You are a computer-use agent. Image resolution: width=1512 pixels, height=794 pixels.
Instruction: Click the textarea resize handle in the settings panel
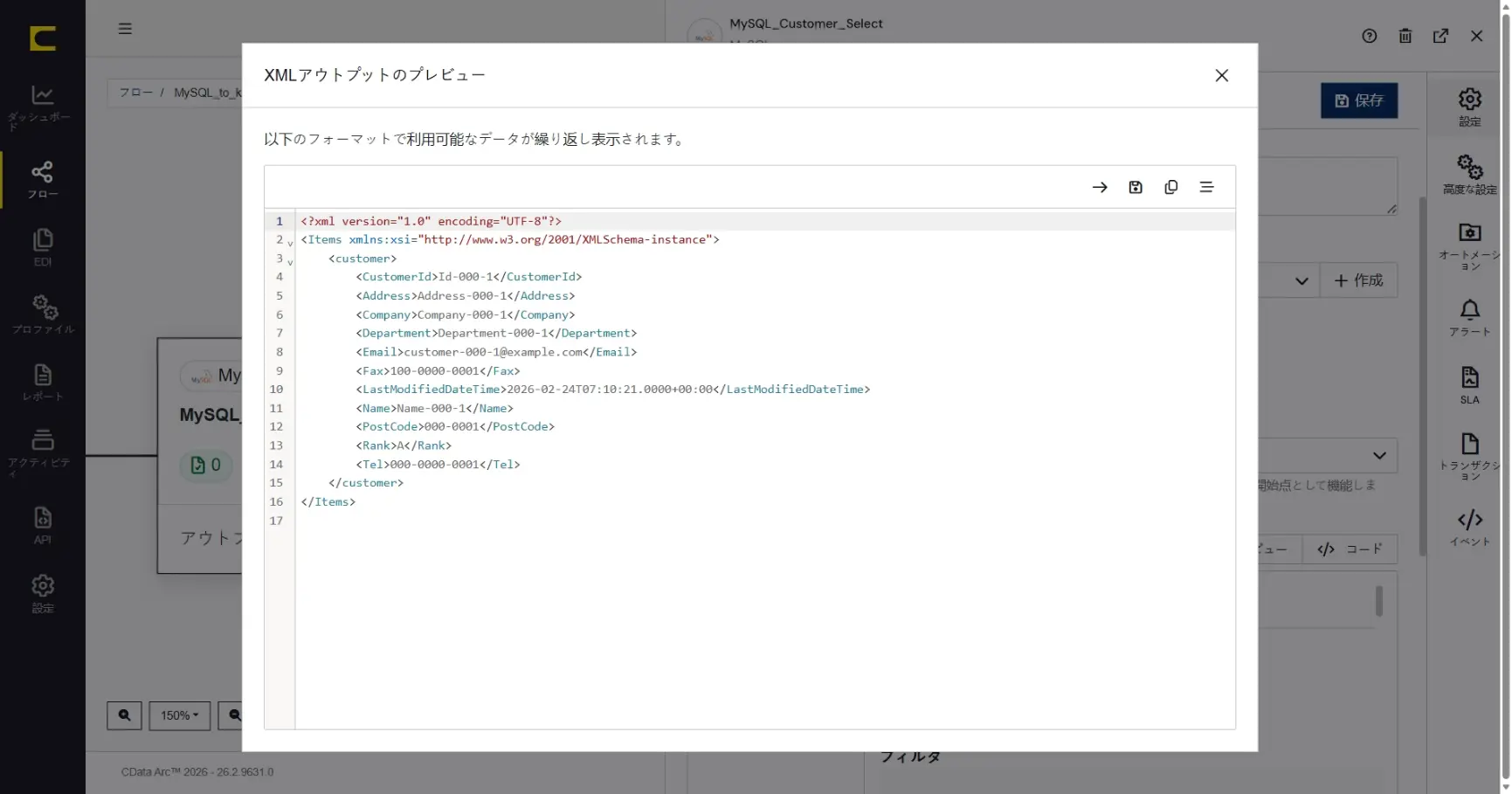point(1391,209)
